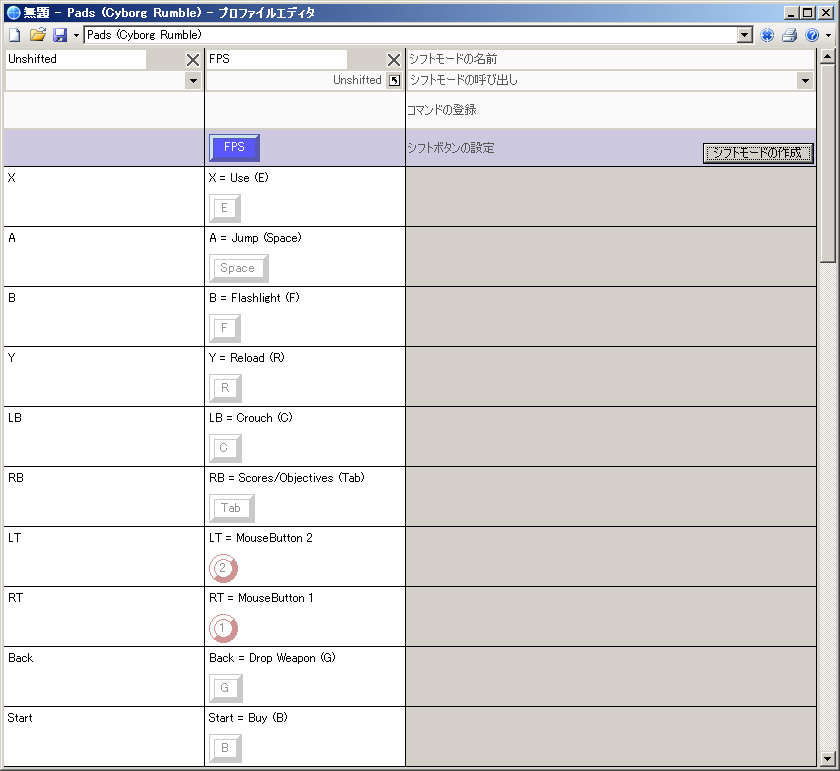Click the mouse button 2 icon for LT

click(x=223, y=568)
